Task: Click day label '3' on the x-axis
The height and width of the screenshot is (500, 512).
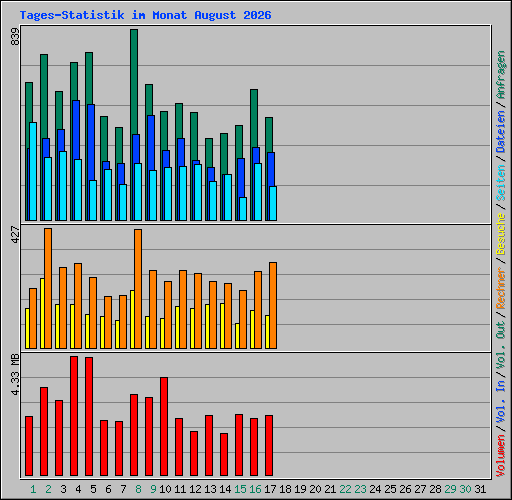Action: [63, 489]
